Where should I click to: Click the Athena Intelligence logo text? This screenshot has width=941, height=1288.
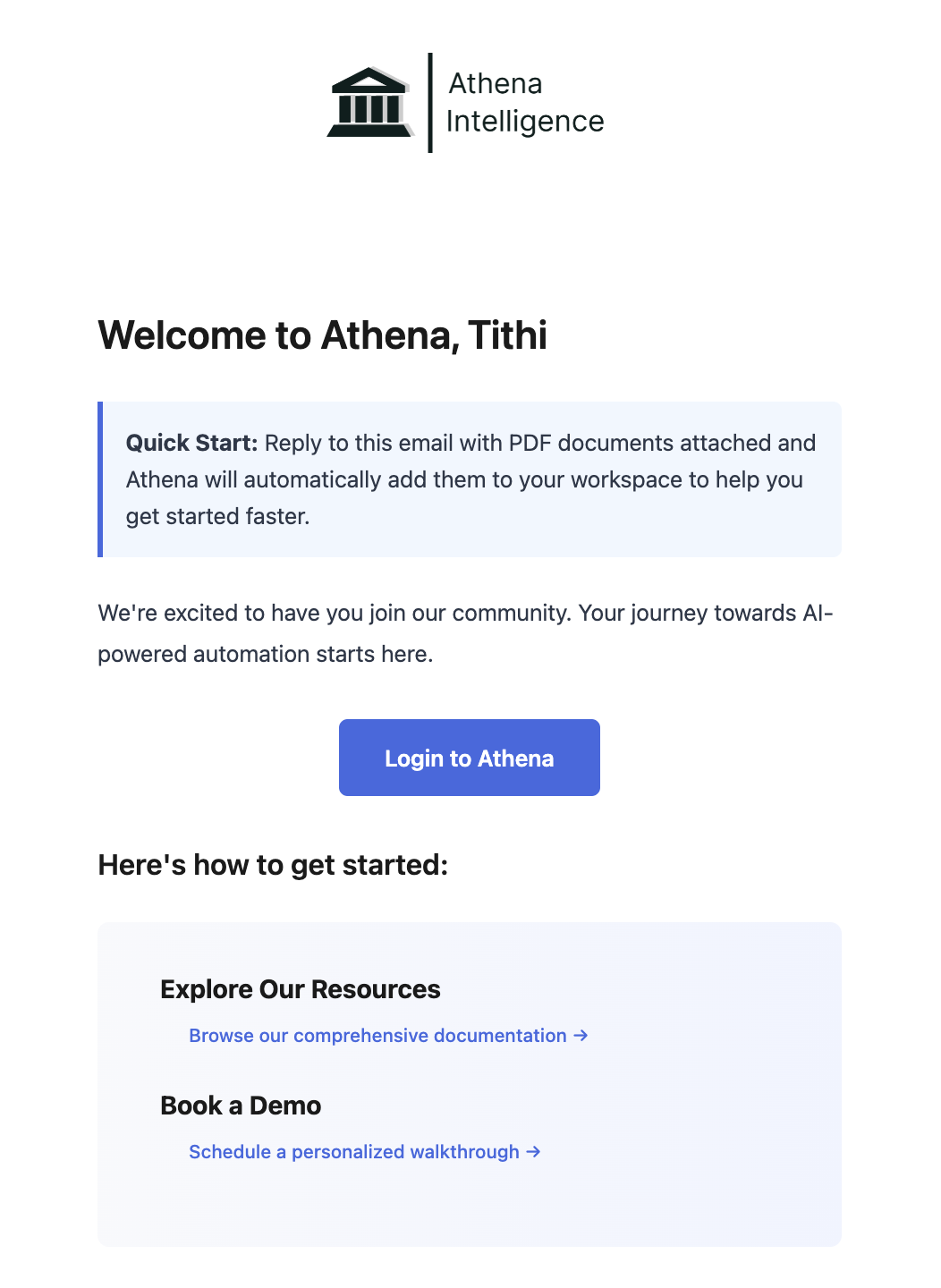(x=525, y=103)
